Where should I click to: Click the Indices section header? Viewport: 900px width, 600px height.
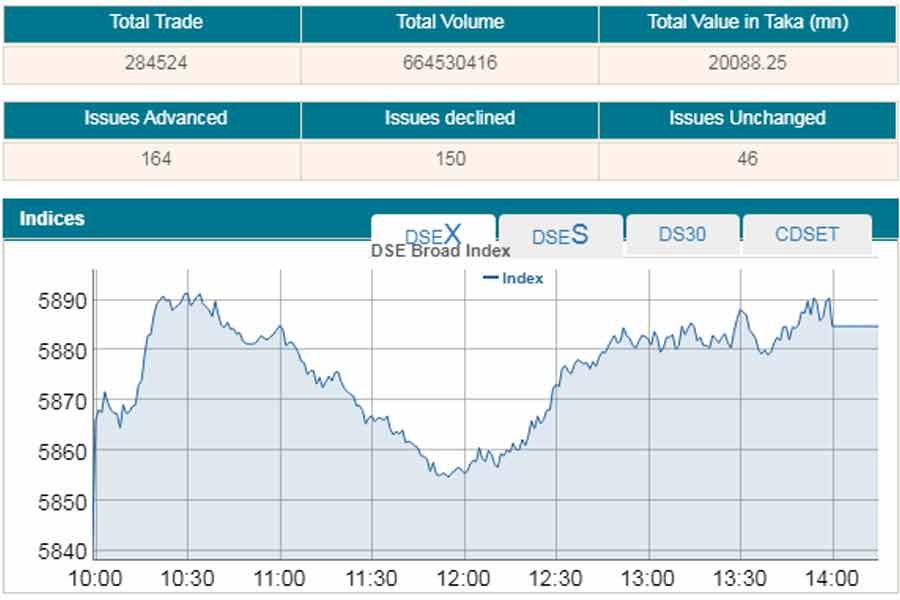(x=52, y=218)
